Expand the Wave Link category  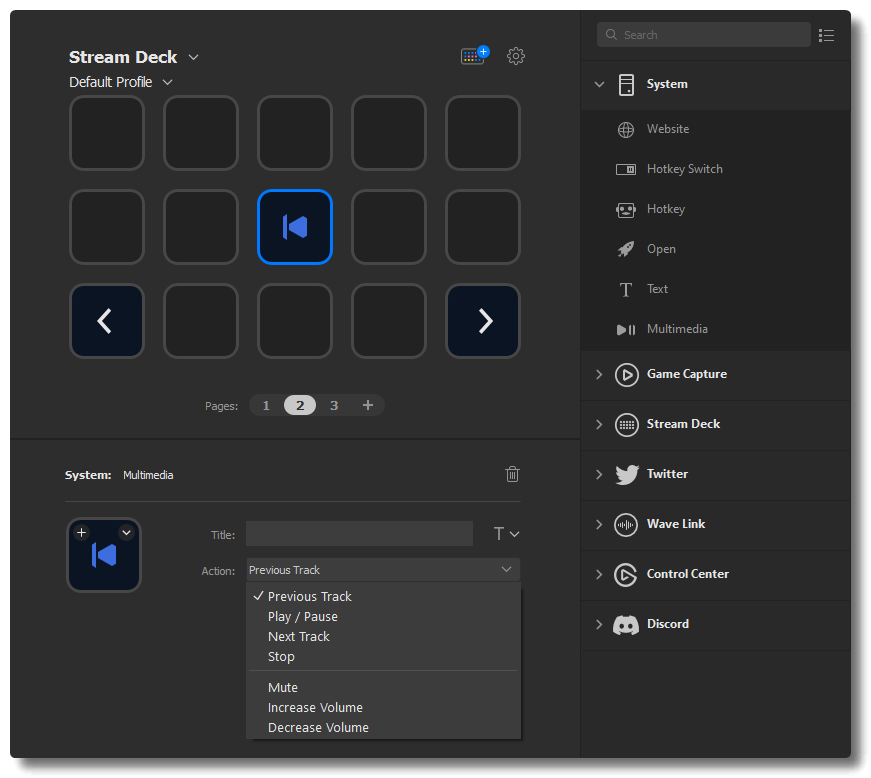tap(599, 524)
